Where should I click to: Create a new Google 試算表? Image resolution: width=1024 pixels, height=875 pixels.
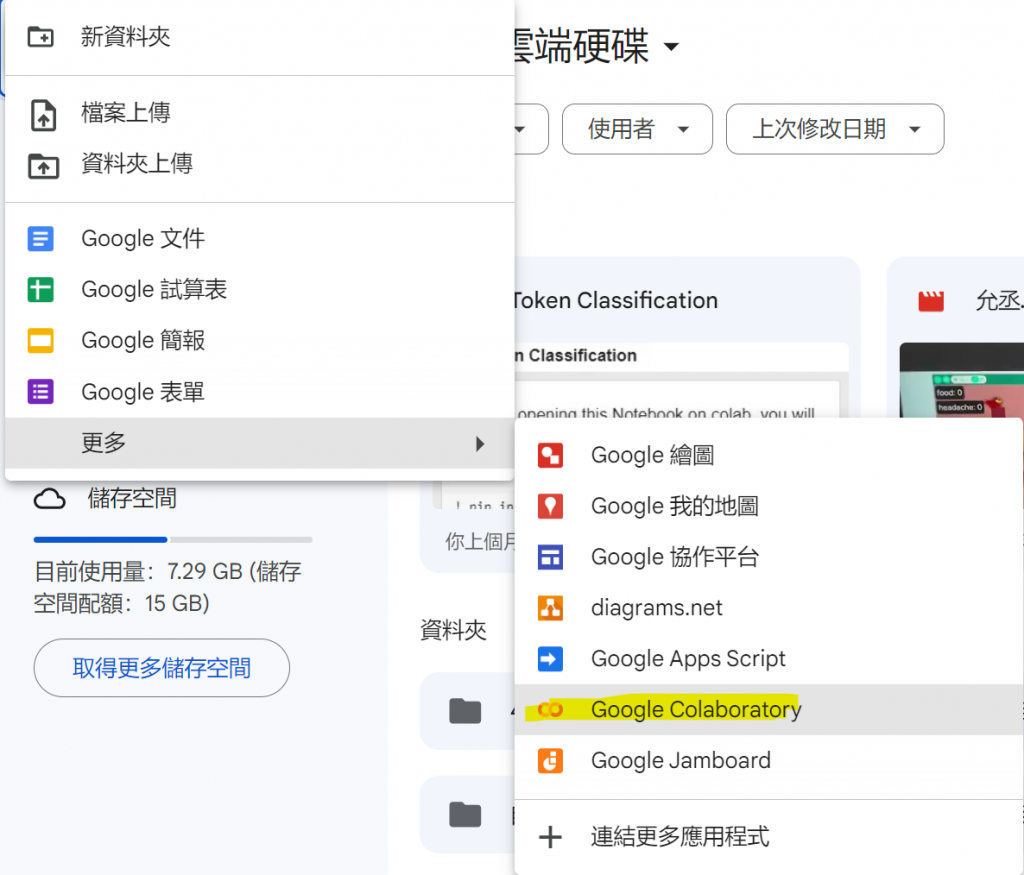click(x=260, y=289)
